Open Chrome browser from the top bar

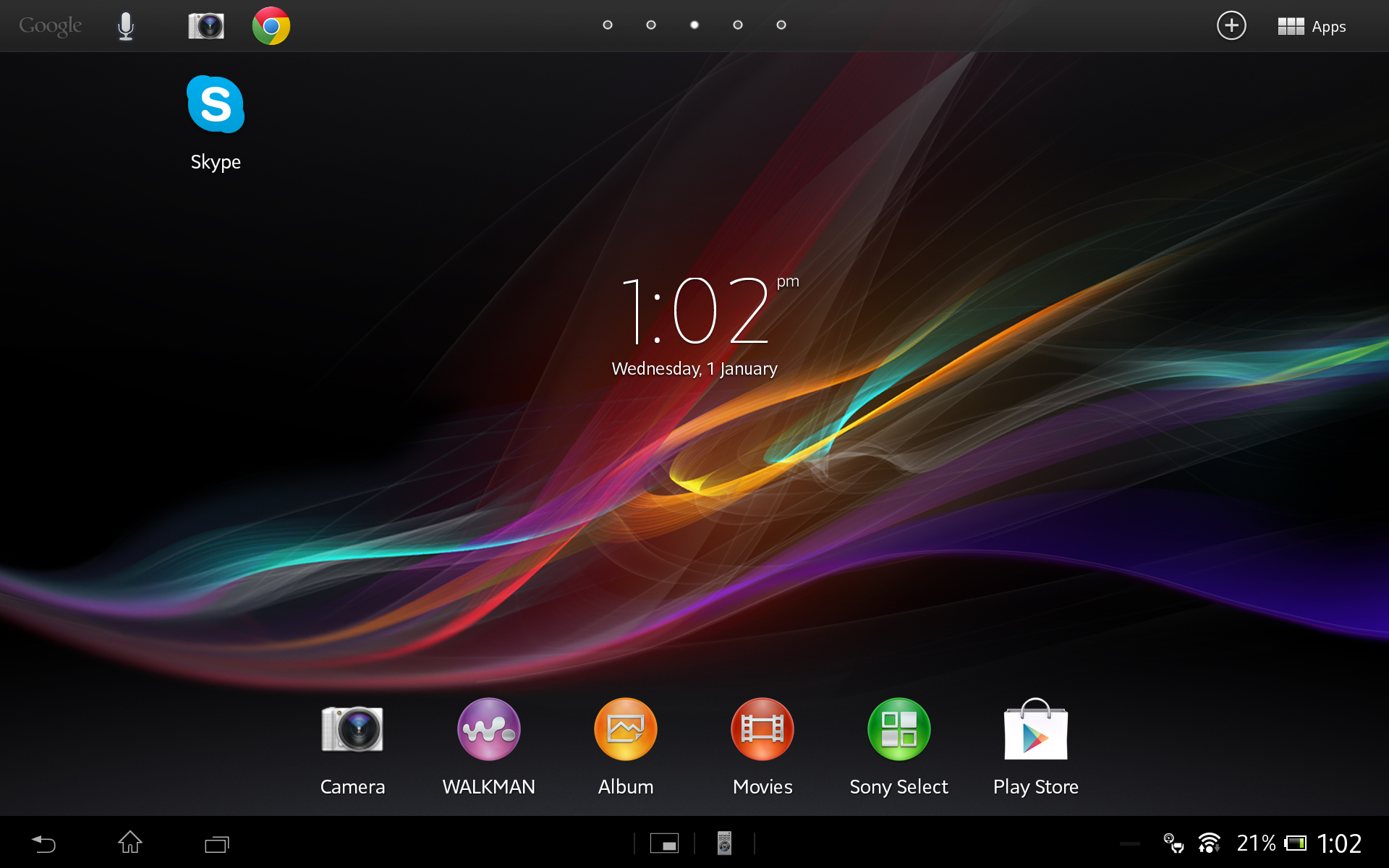click(x=271, y=26)
